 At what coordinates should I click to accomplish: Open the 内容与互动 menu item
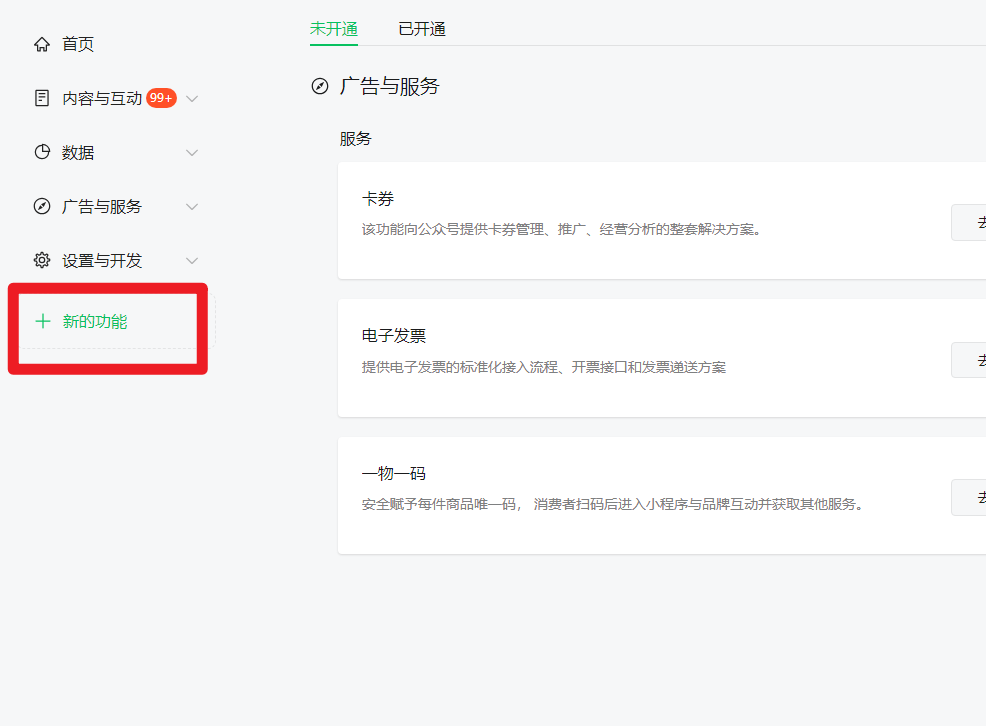click(102, 99)
